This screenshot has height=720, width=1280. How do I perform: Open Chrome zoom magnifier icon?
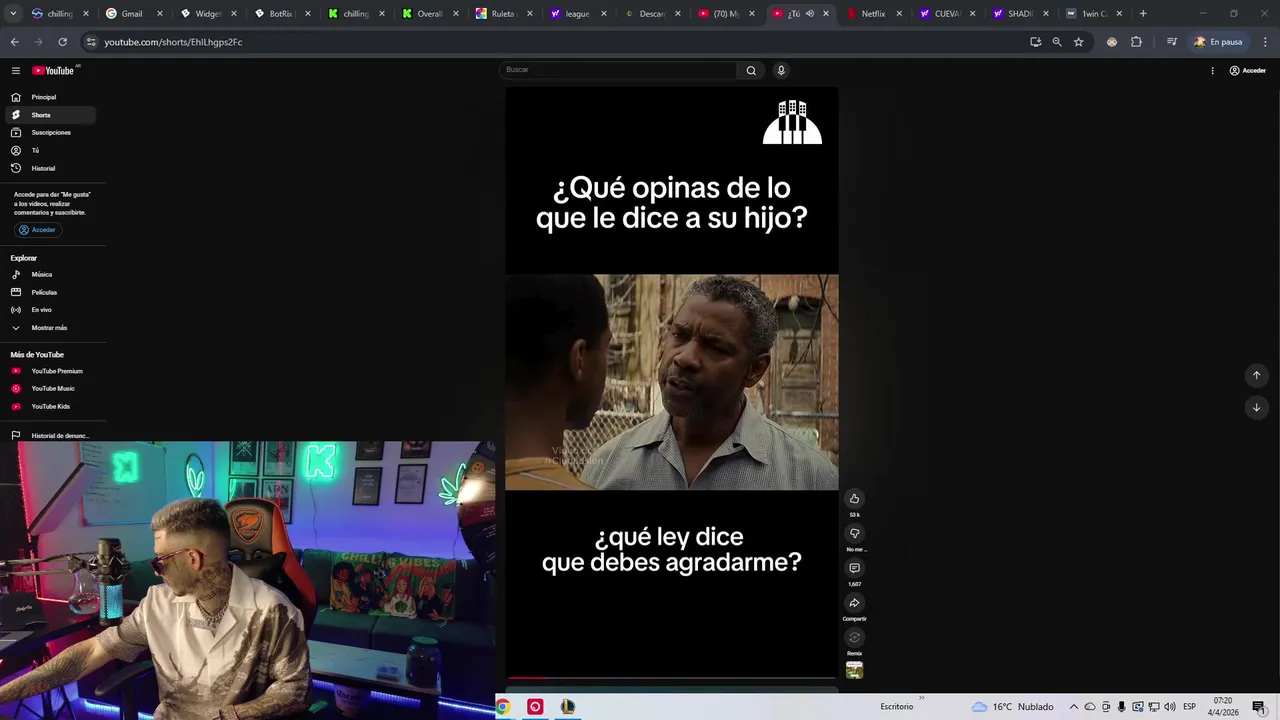coord(1057,42)
